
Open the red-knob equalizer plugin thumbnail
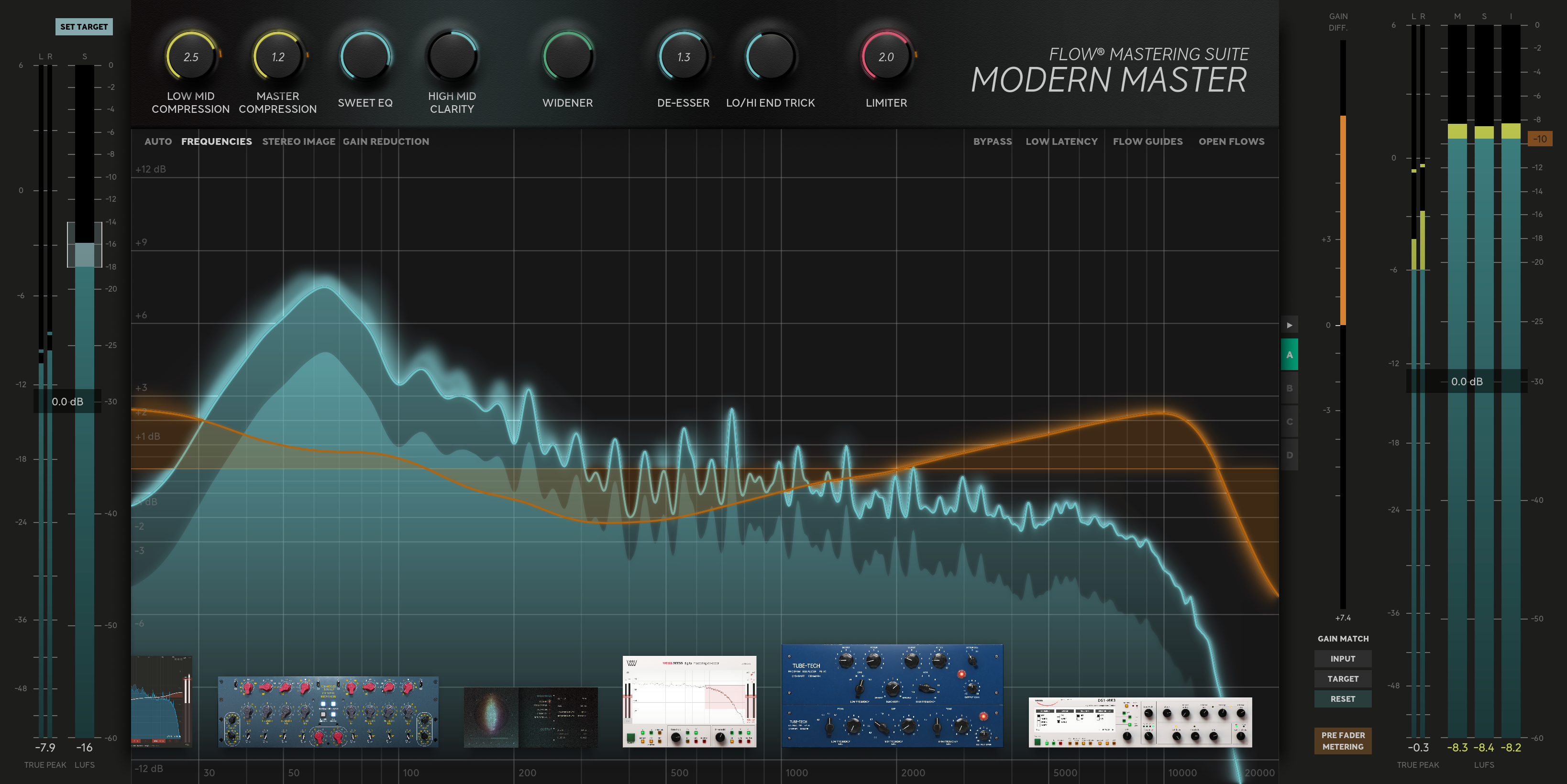pos(328,712)
